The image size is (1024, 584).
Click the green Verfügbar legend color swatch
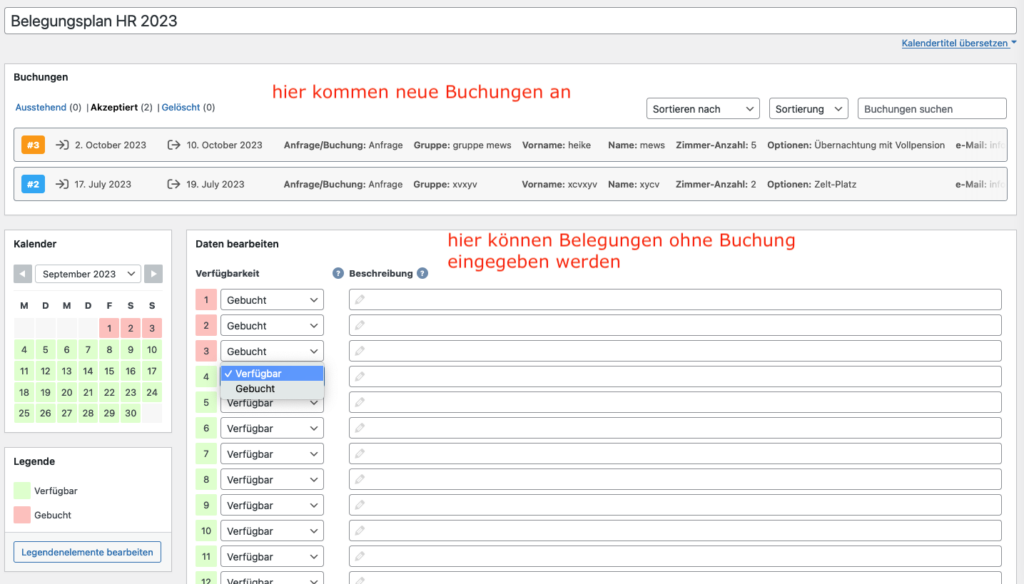pyautogui.click(x=22, y=491)
